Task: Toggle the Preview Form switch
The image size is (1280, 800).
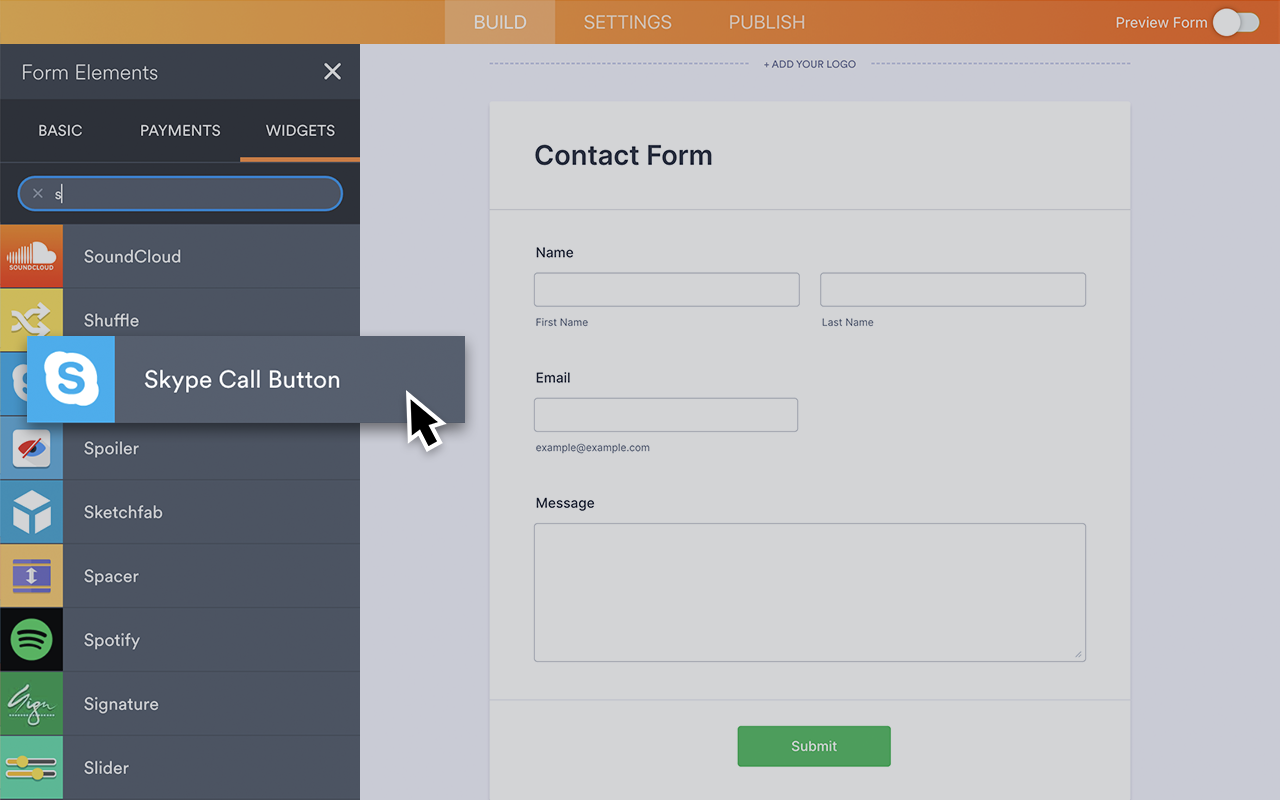Action: coord(1235,22)
